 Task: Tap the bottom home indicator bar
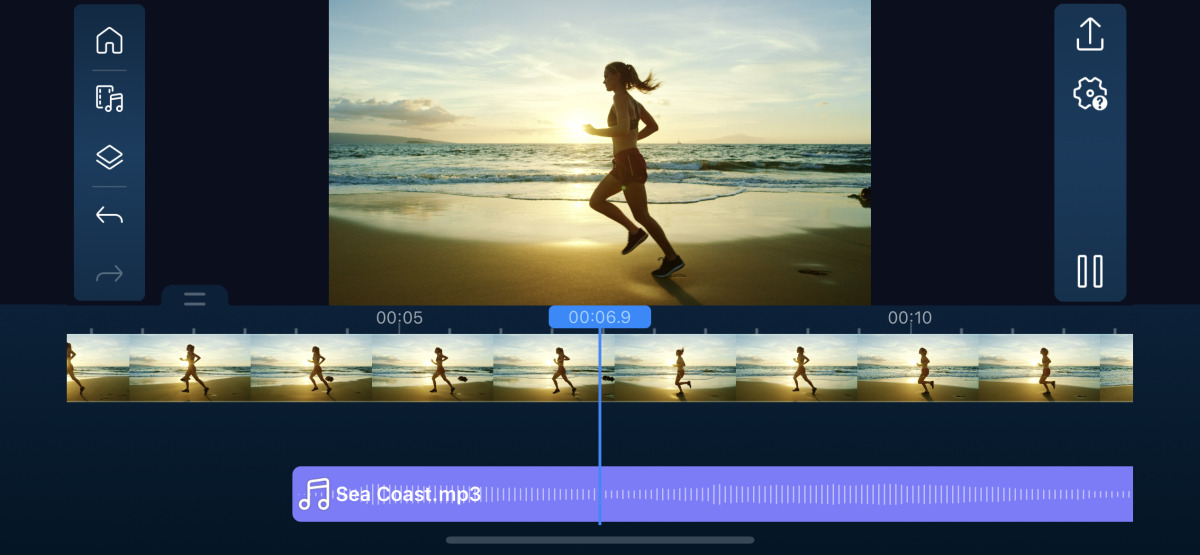tap(600, 540)
